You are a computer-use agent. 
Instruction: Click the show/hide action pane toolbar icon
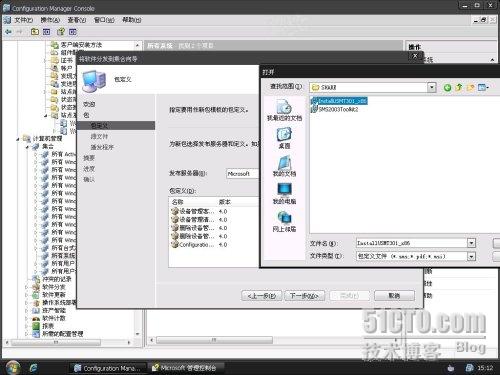click(x=73, y=32)
